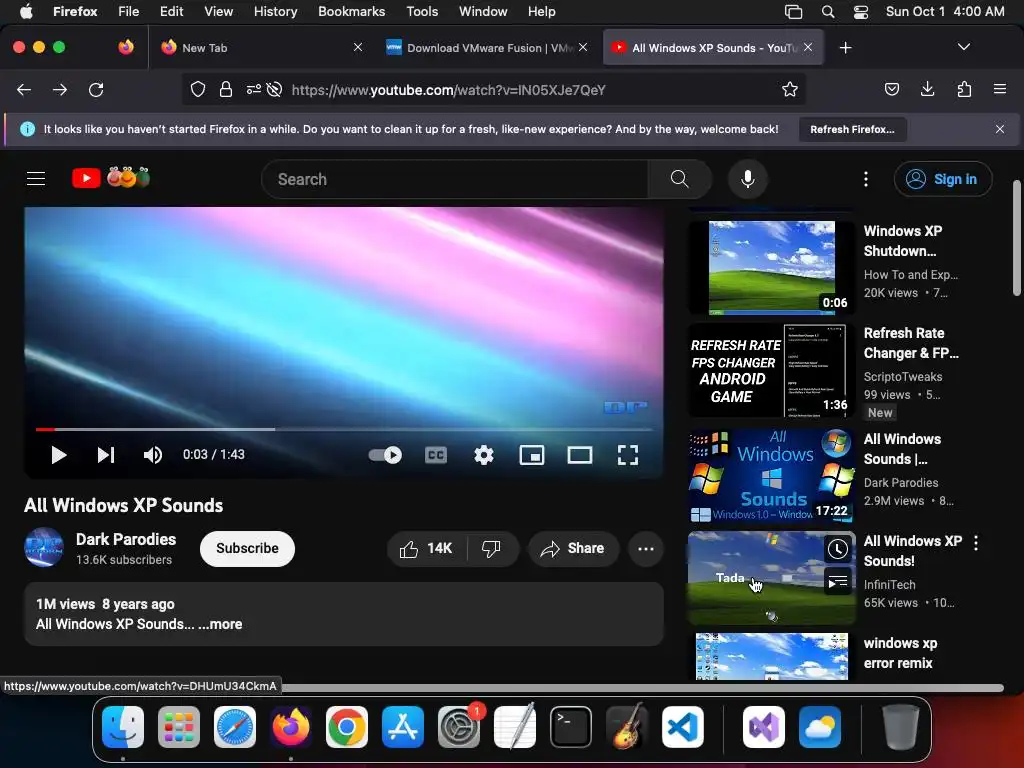Screen dimensions: 1024x768
Task: Bookmark this page star icon
Action: point(790,89)
